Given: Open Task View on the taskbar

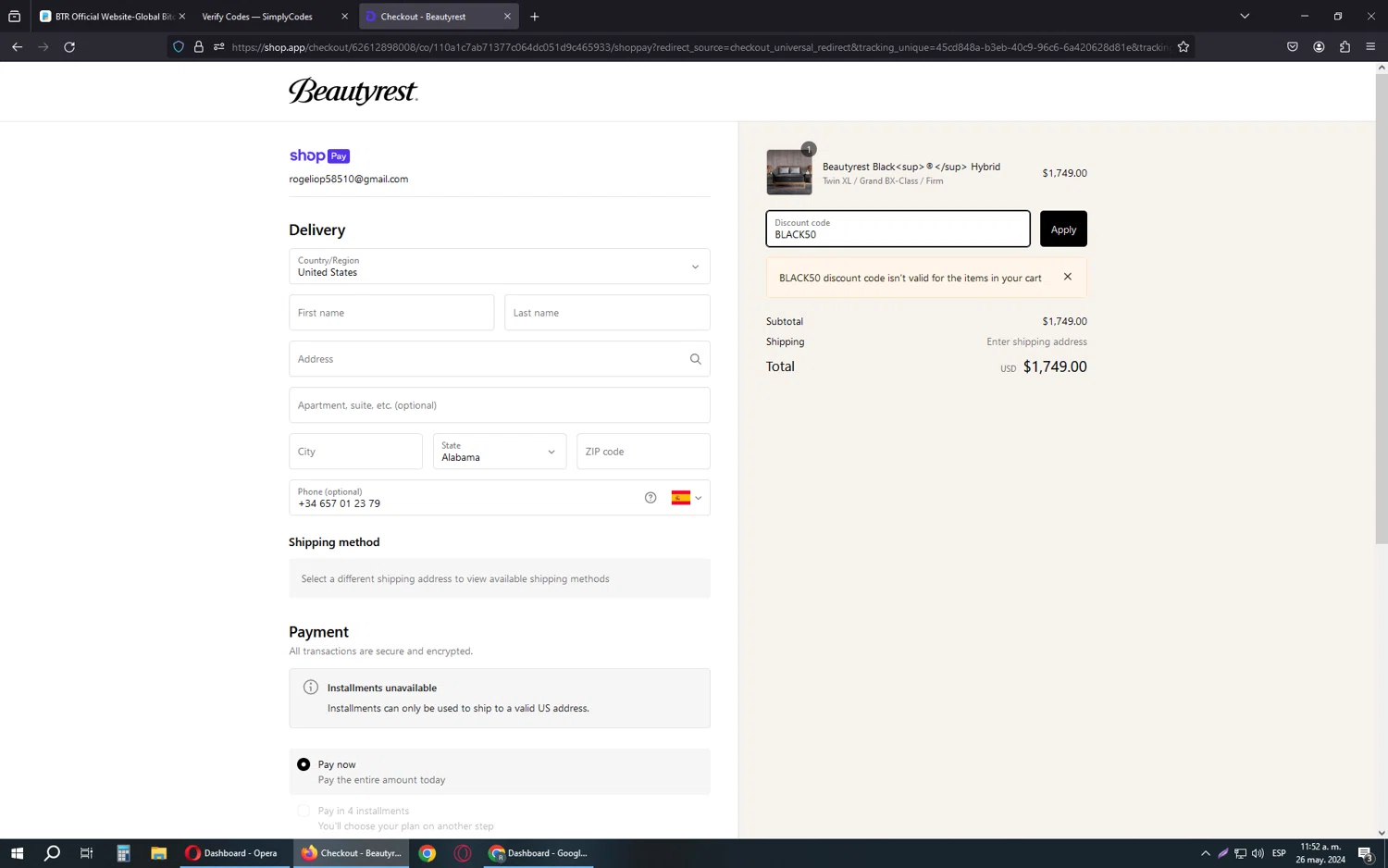Looking at the screenshot, I should [87, 853].
